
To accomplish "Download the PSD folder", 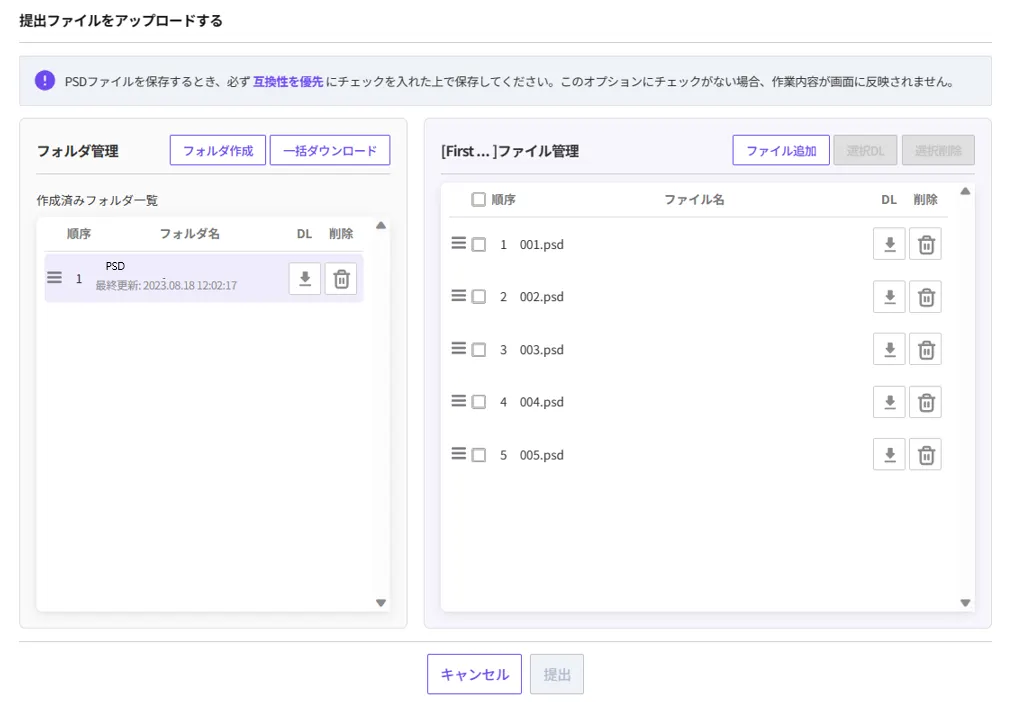I will pyautogui.click(x=305, y=279).
